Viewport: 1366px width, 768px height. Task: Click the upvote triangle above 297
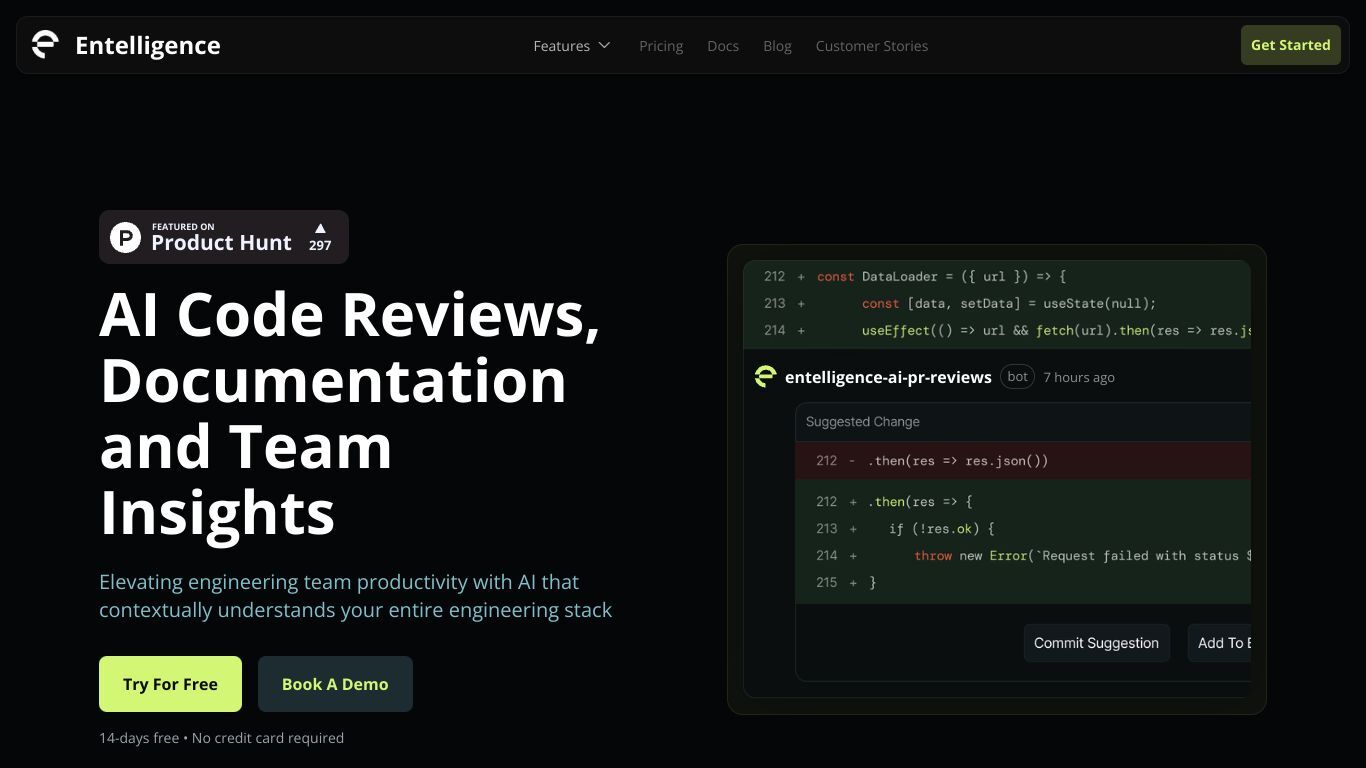tap(320, 228)
